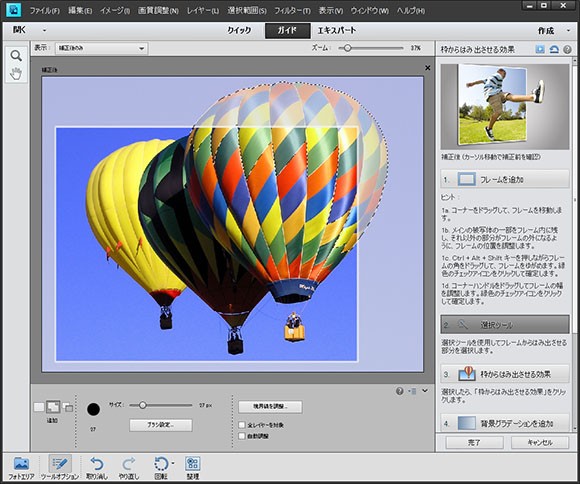580x484 pixels.
Task: Open the イメージ menu
Action: click(x=115, y=11)
